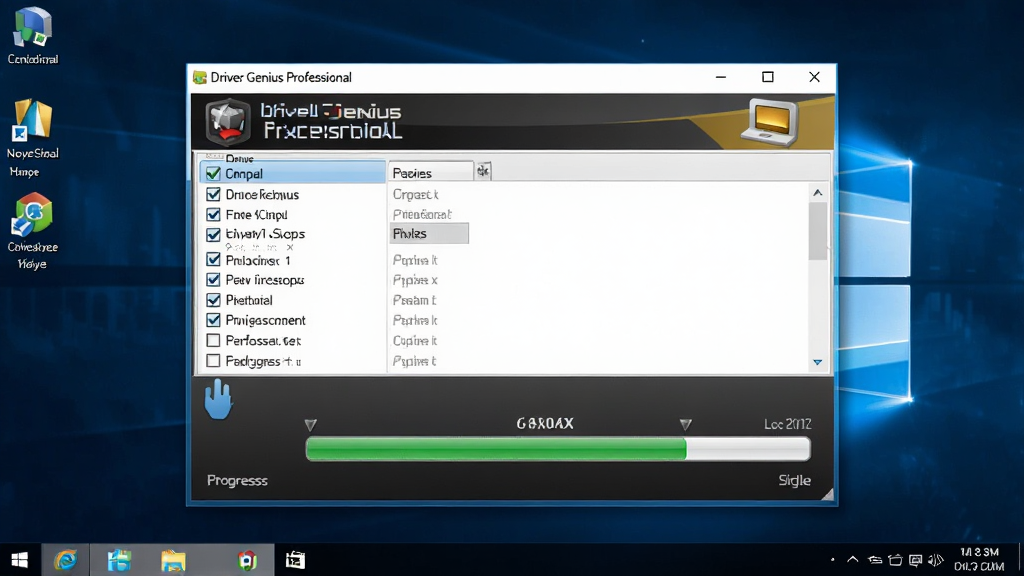Click the message notification tray icon
This screenshot has width=1024, height=576.
click(x=916, y=560)
